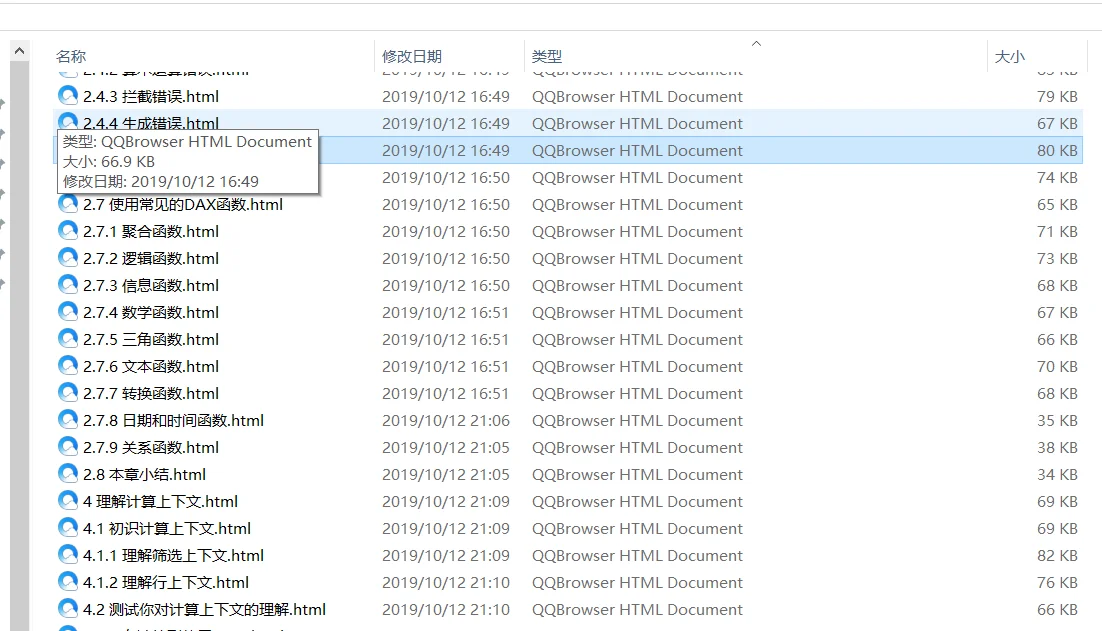This screenshot has height=631, width=1102.
Task: Click the icon next to 2.7.2 逻辑函数.html
Action: click(68, 258)
